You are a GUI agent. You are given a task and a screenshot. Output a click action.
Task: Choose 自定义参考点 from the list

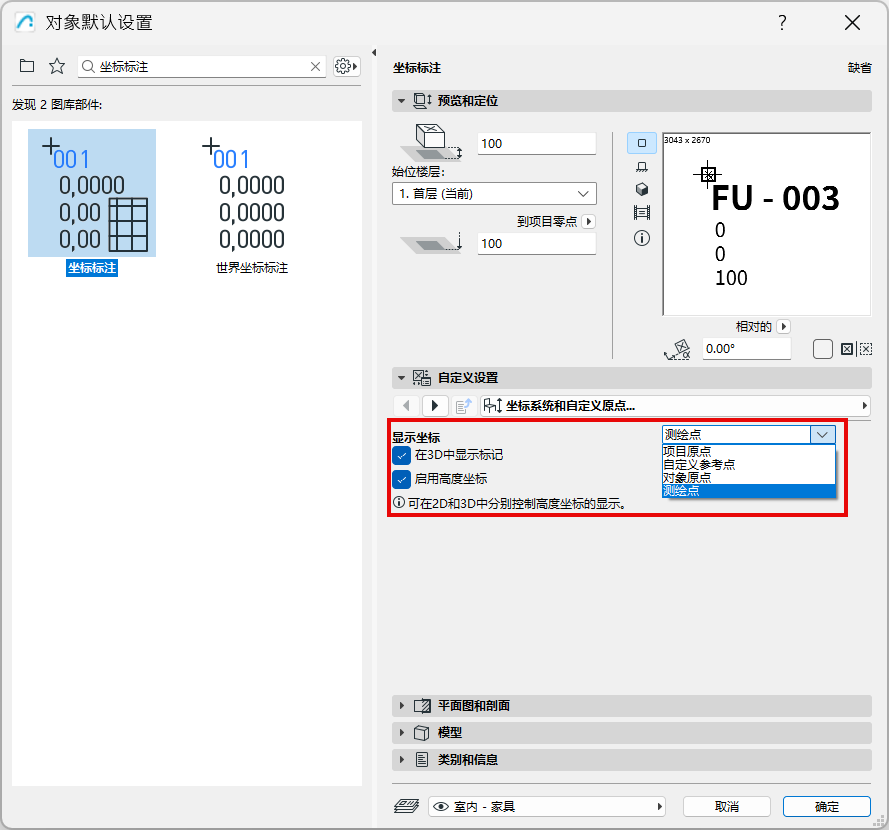click(x=748, y=464)
